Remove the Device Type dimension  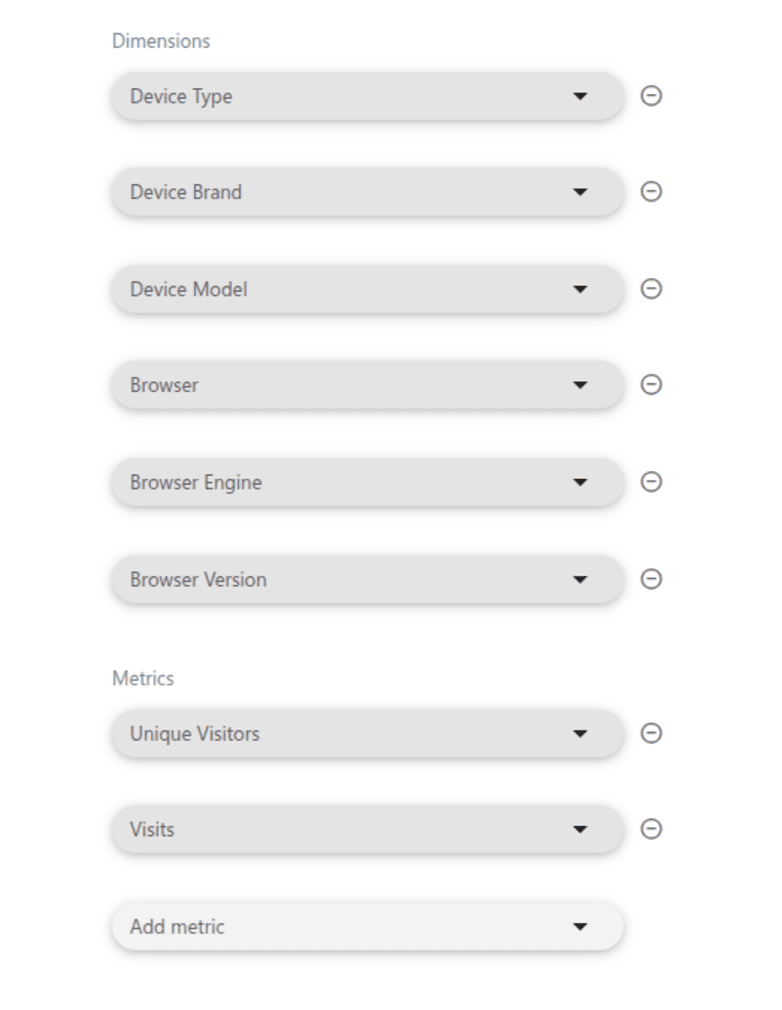point(651,96)
